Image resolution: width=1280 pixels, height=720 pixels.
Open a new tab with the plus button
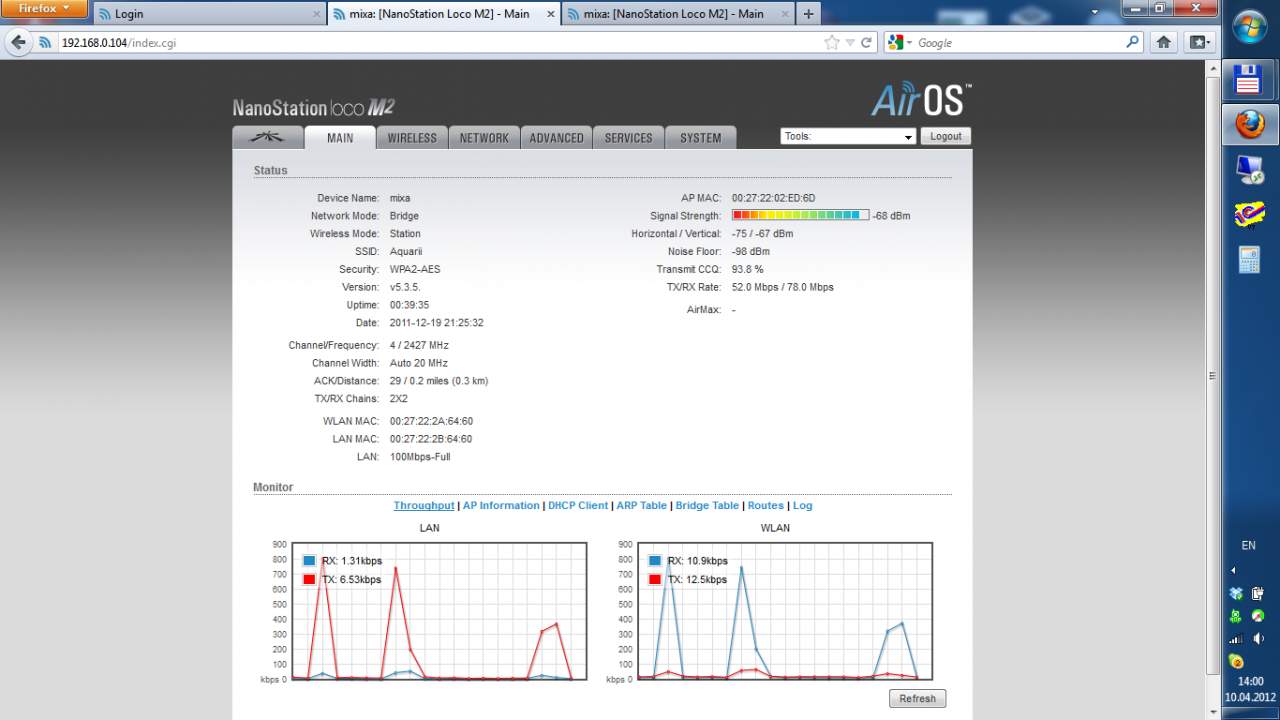[x=808, y=14]
